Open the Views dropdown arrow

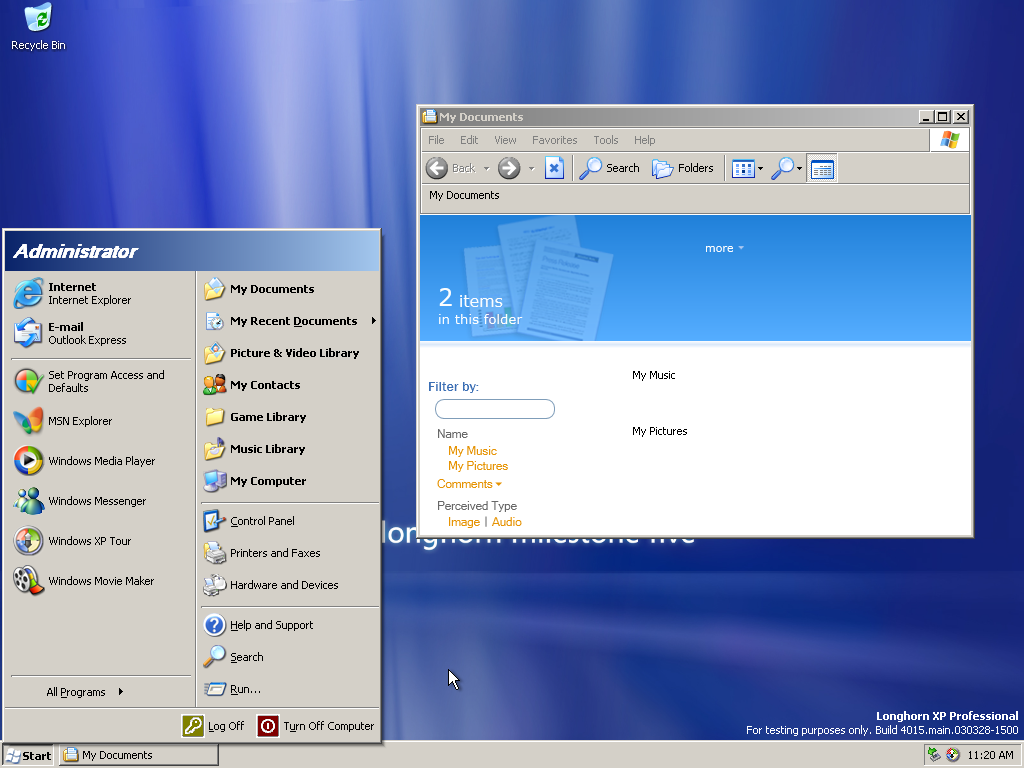pyautogui.click(x=760, y=169)
